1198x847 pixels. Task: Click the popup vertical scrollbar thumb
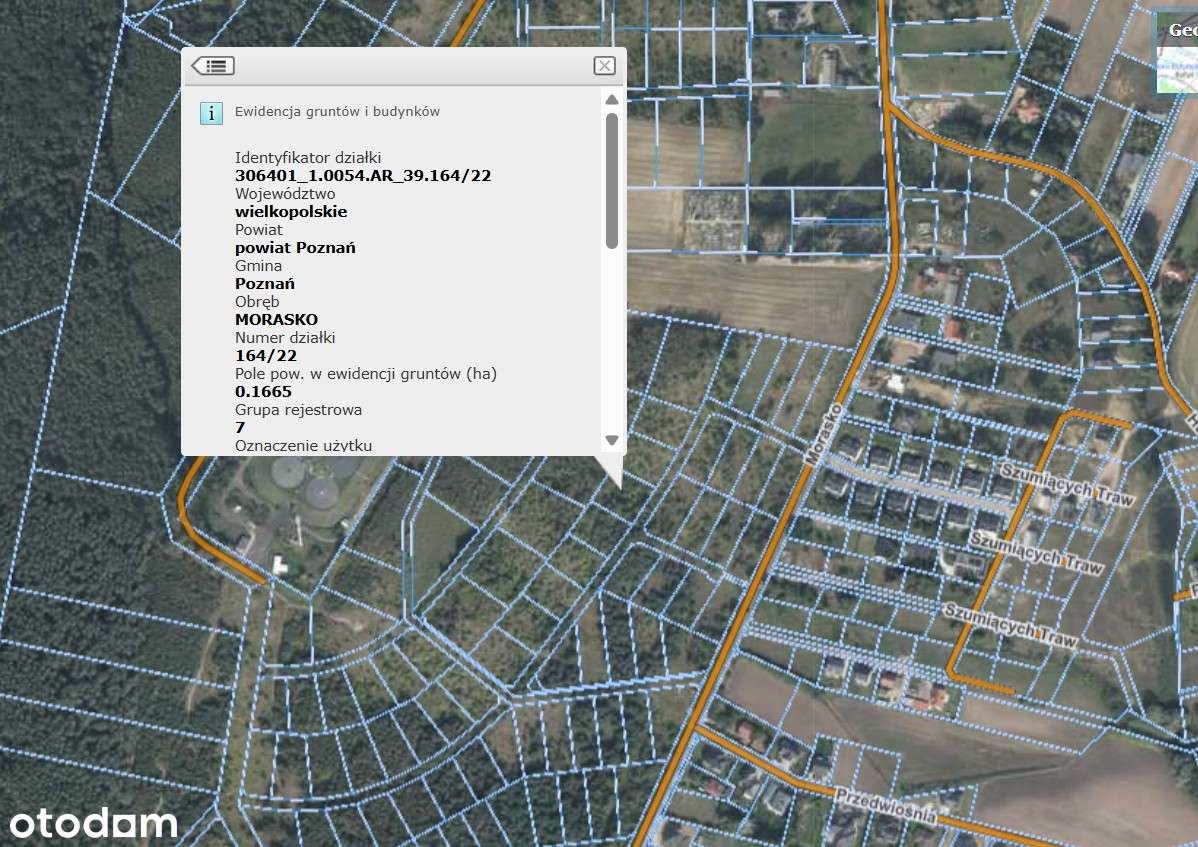point(612,181)
